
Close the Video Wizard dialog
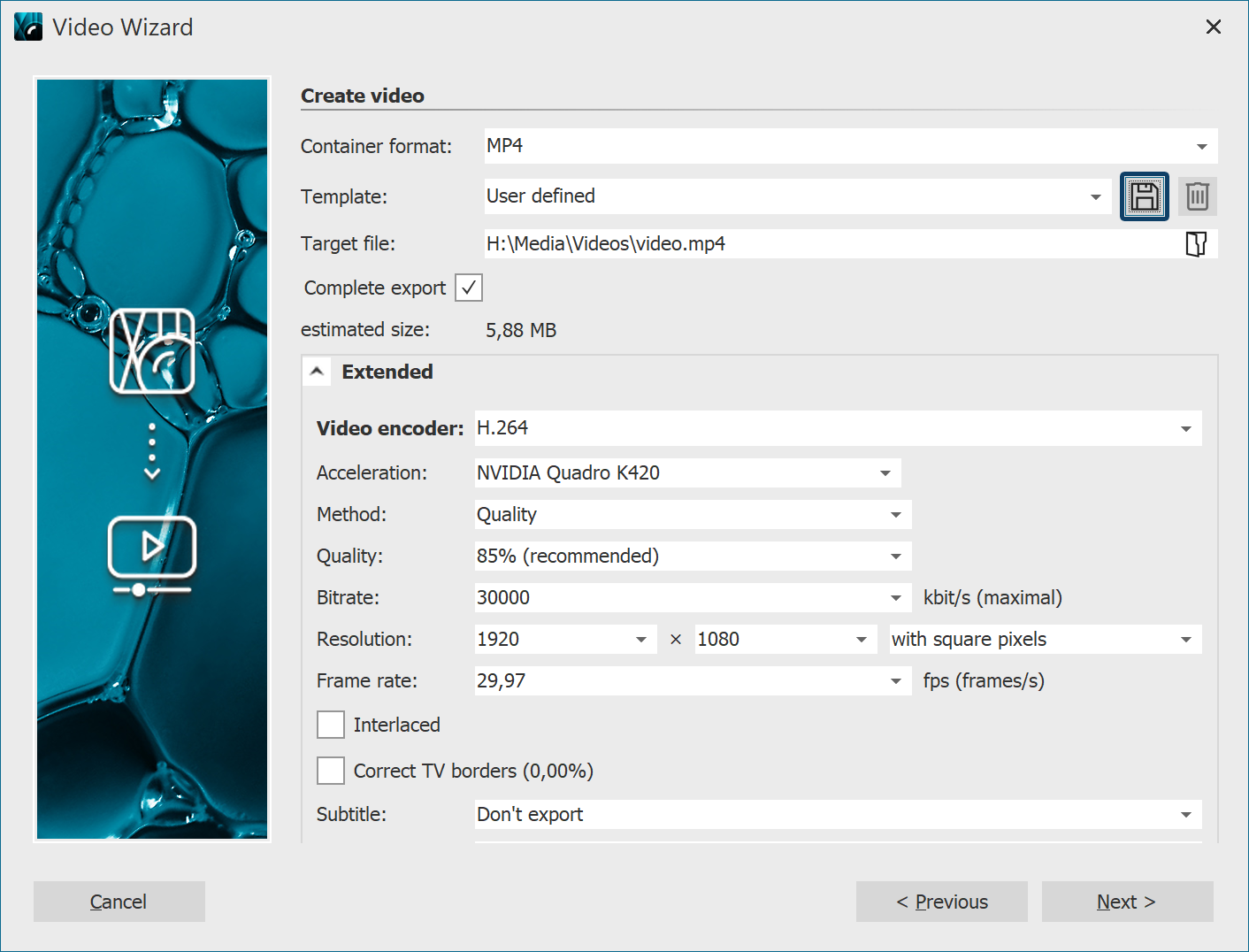(x=1213, y=27)
